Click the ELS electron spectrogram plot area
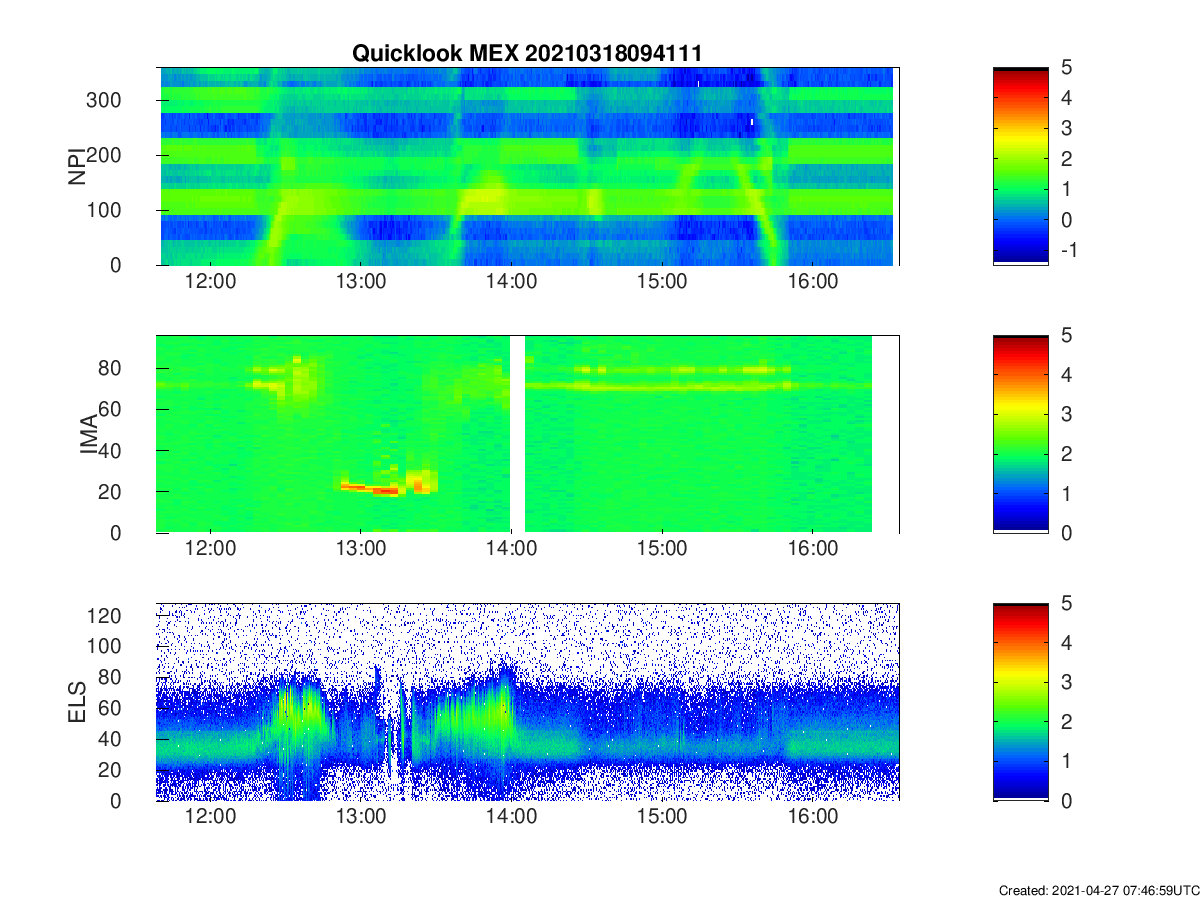This screenshot has width=1200, height=900. (x=527, y=702)
